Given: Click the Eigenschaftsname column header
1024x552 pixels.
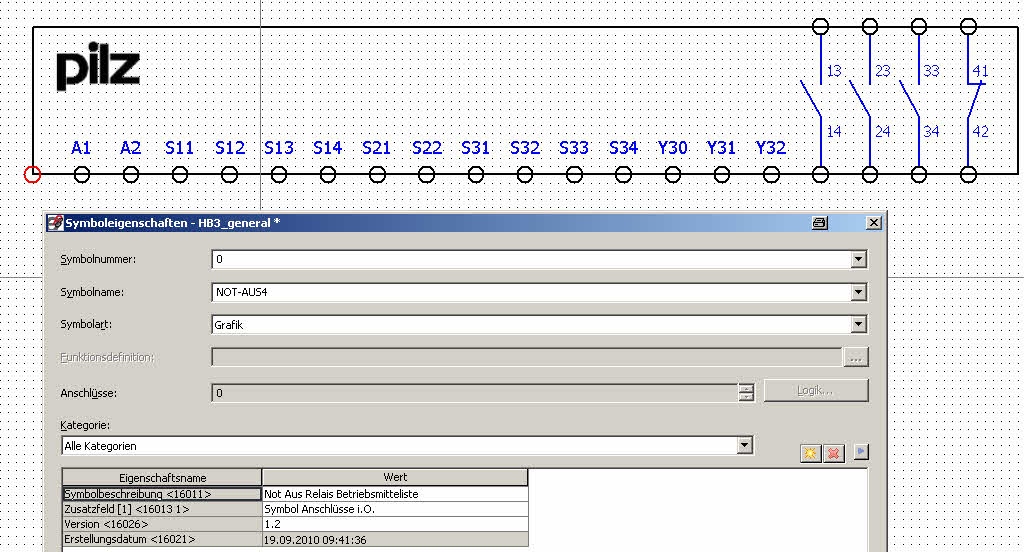Looking at the screenshot, I should [x=162, y=478].
